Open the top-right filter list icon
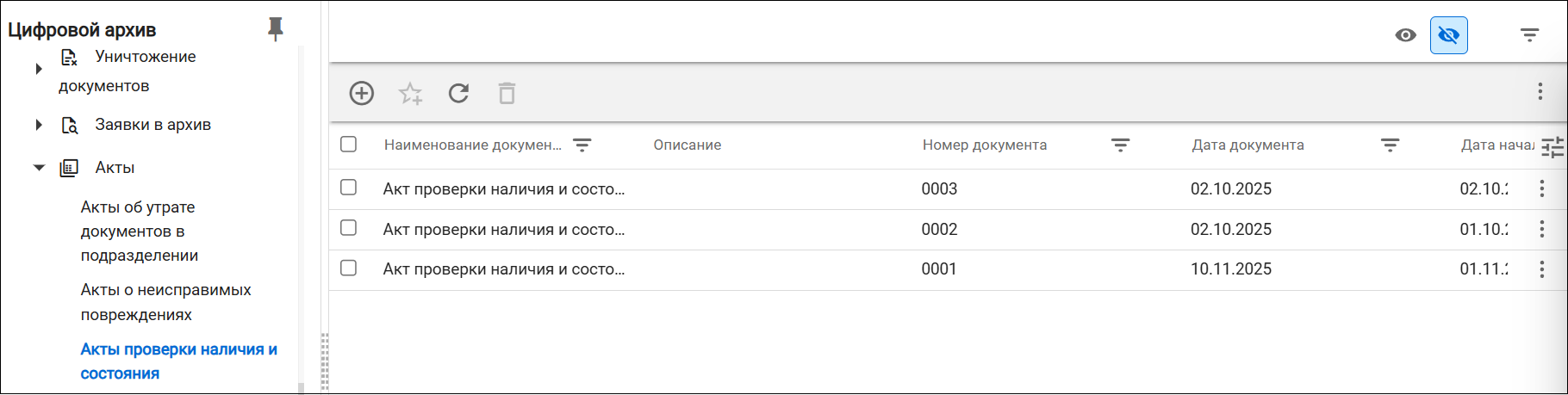The image size is (1568, 395). point(1529,35)
